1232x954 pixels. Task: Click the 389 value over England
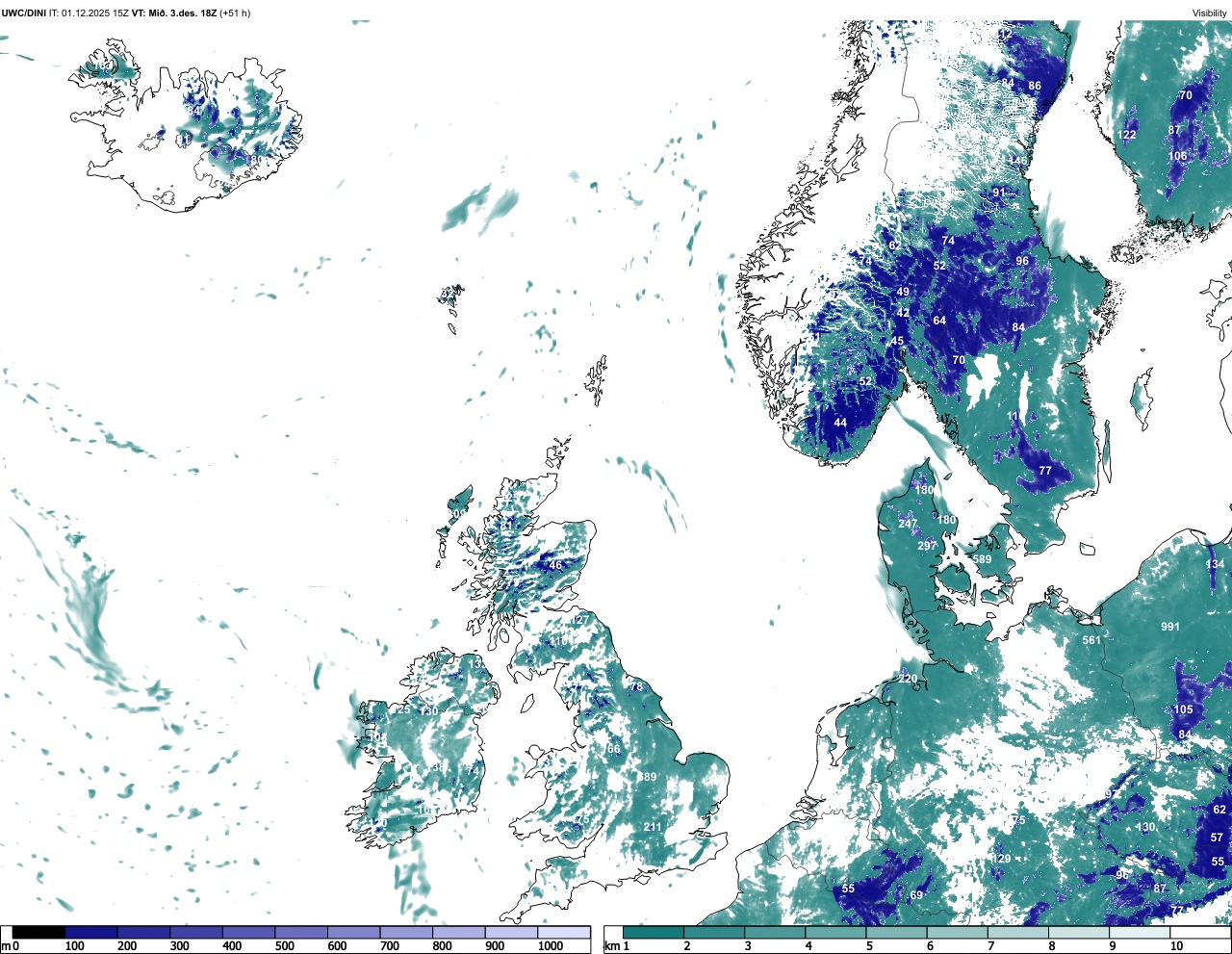tap(648, 777)
